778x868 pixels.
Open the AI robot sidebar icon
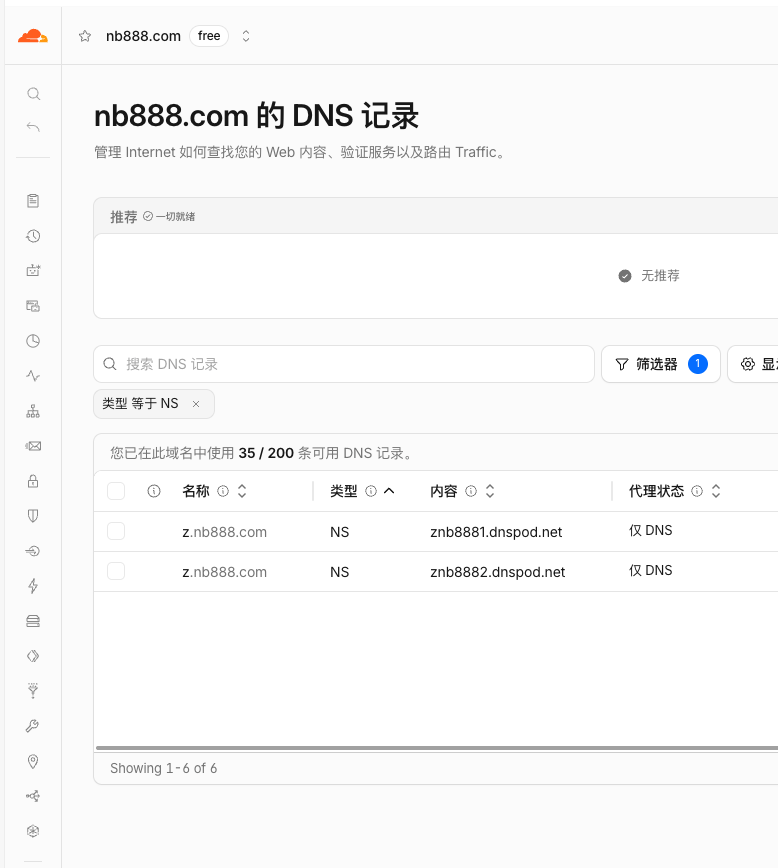click(33, 271)
